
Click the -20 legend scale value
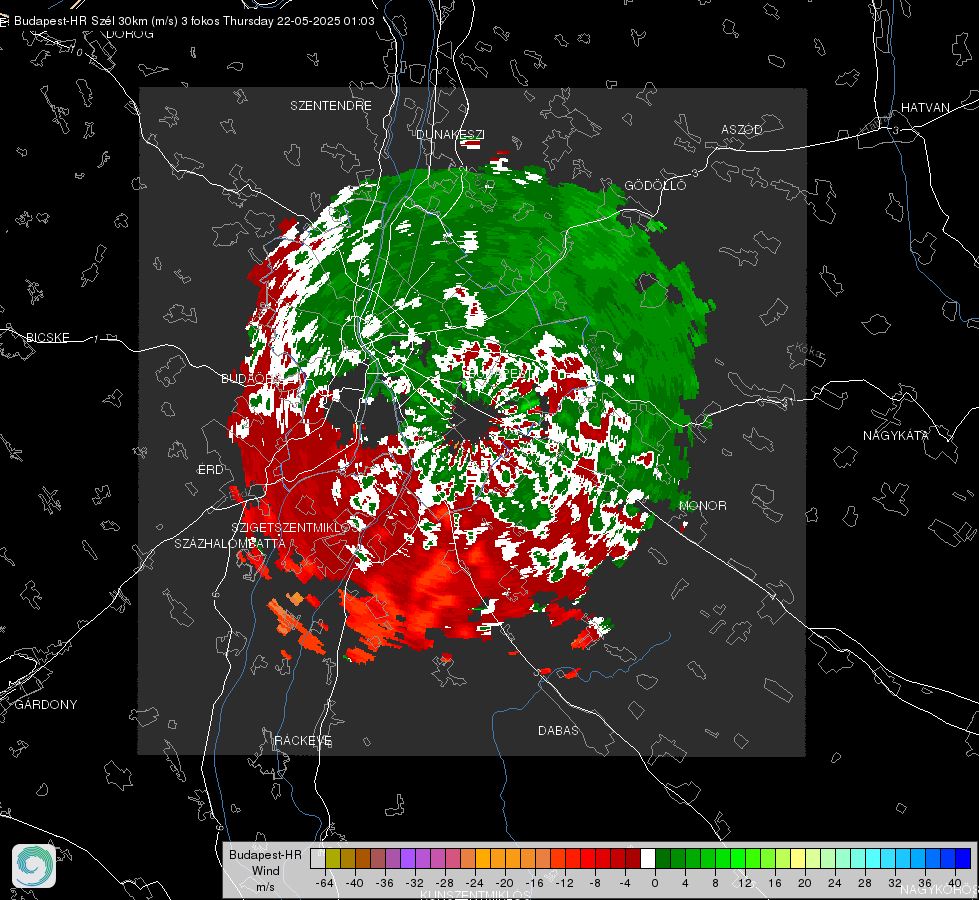click(504, 884)
